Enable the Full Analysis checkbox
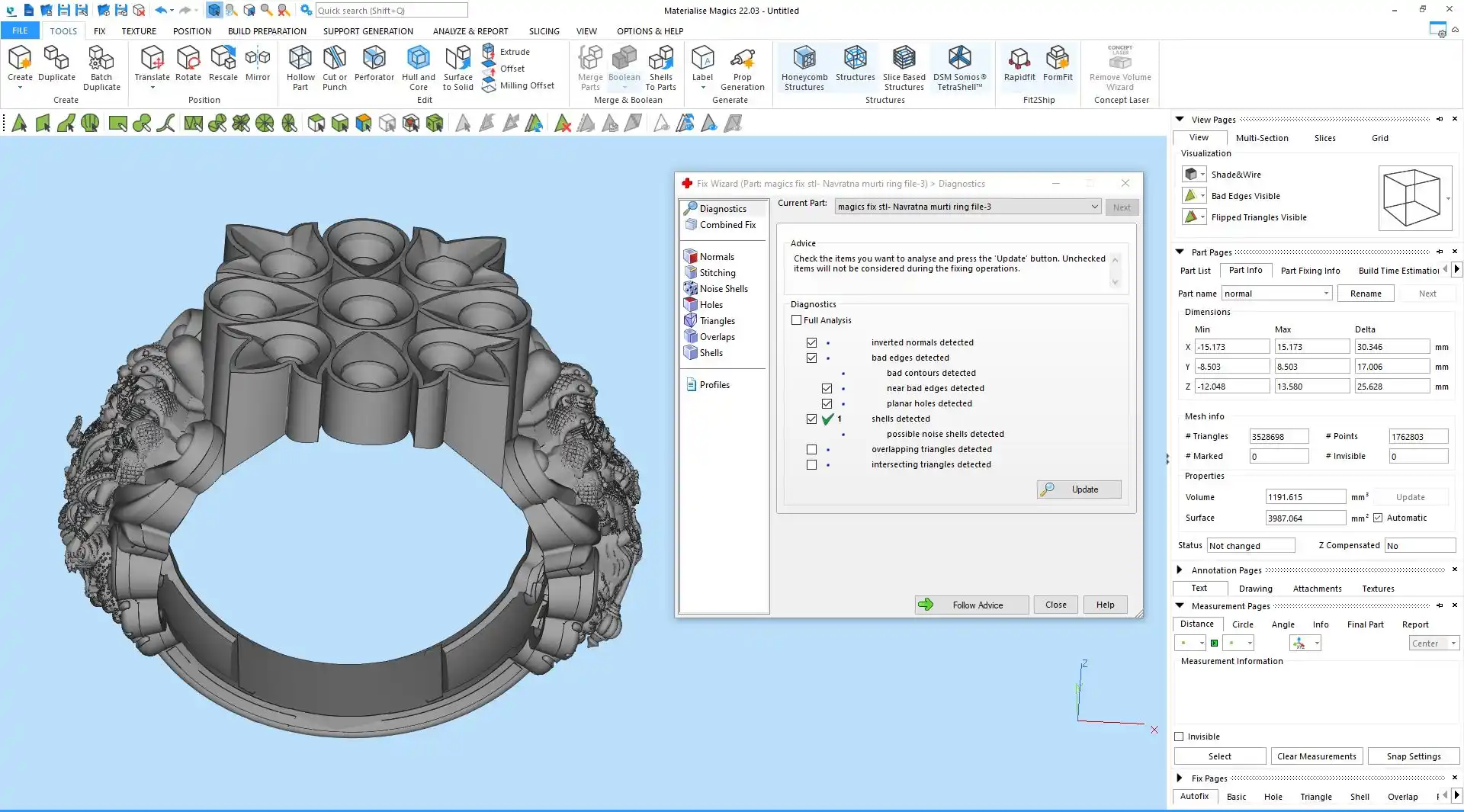Viewport: 1464px width, 812px height. (797, 320)
